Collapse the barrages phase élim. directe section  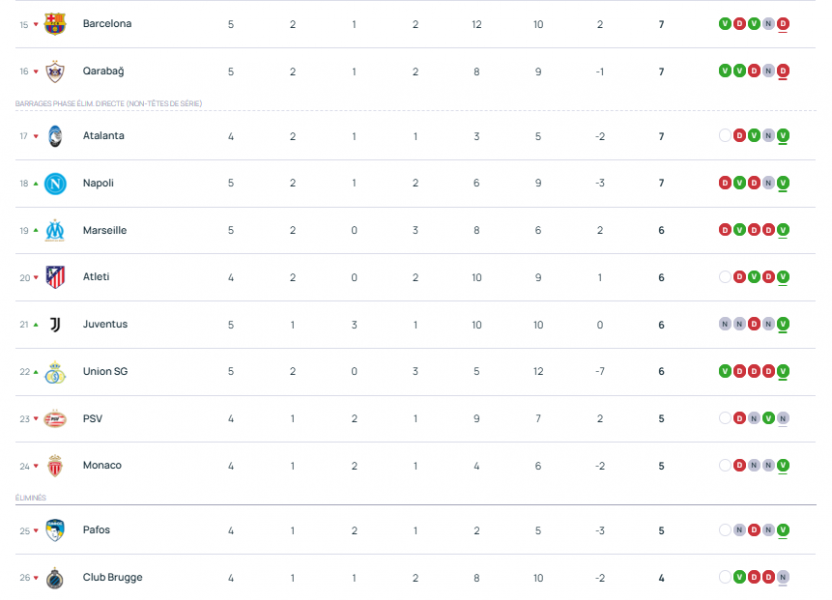click(x=107, y=102)
